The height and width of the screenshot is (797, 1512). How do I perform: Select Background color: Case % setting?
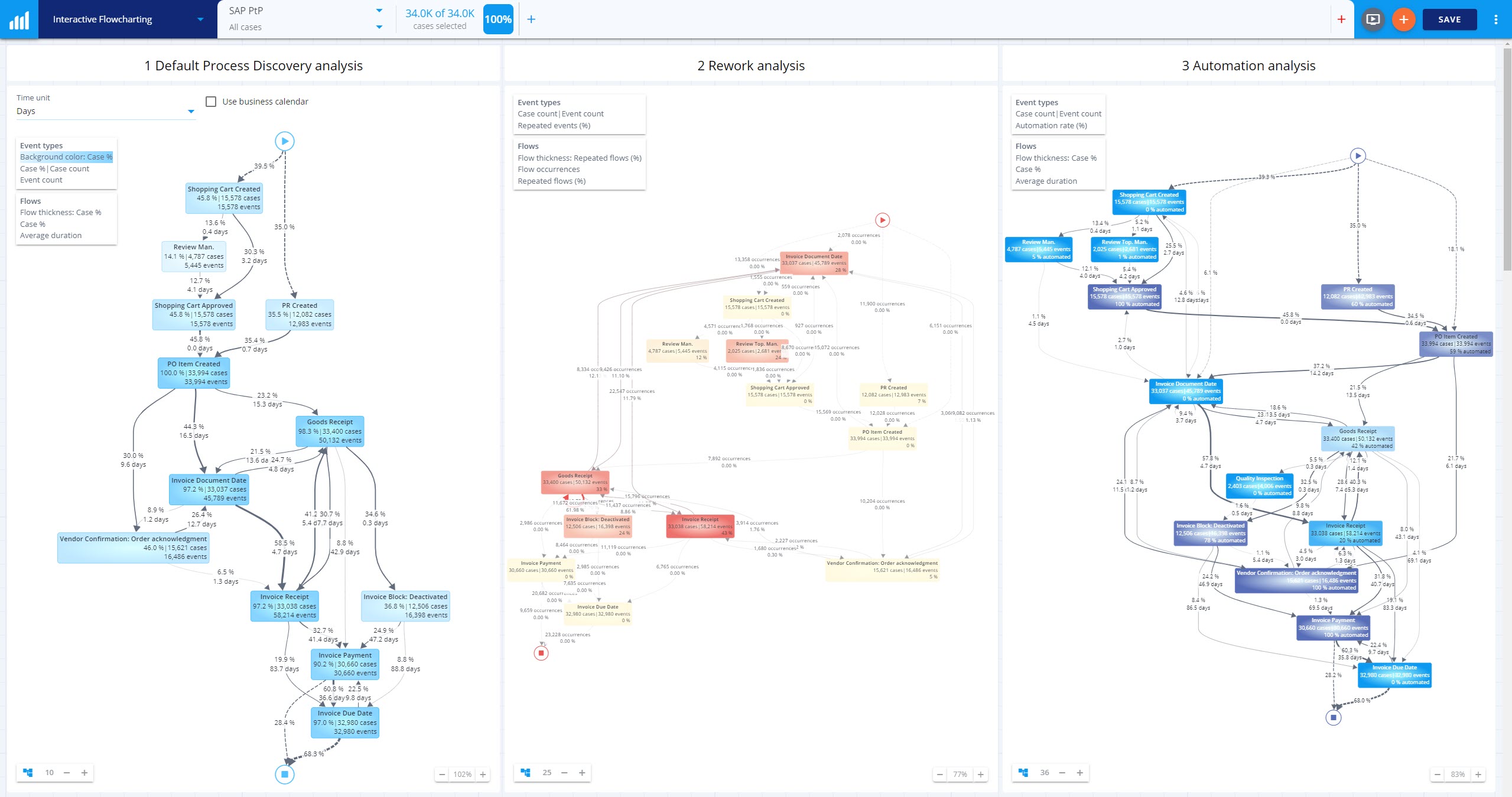66,157
